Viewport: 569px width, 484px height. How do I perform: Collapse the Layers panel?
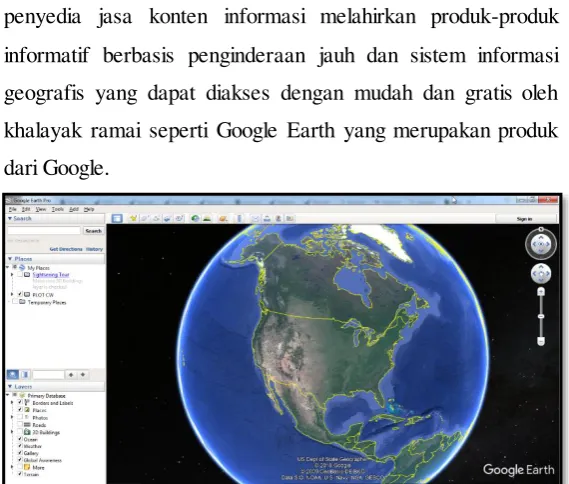[x=10, y=386]
